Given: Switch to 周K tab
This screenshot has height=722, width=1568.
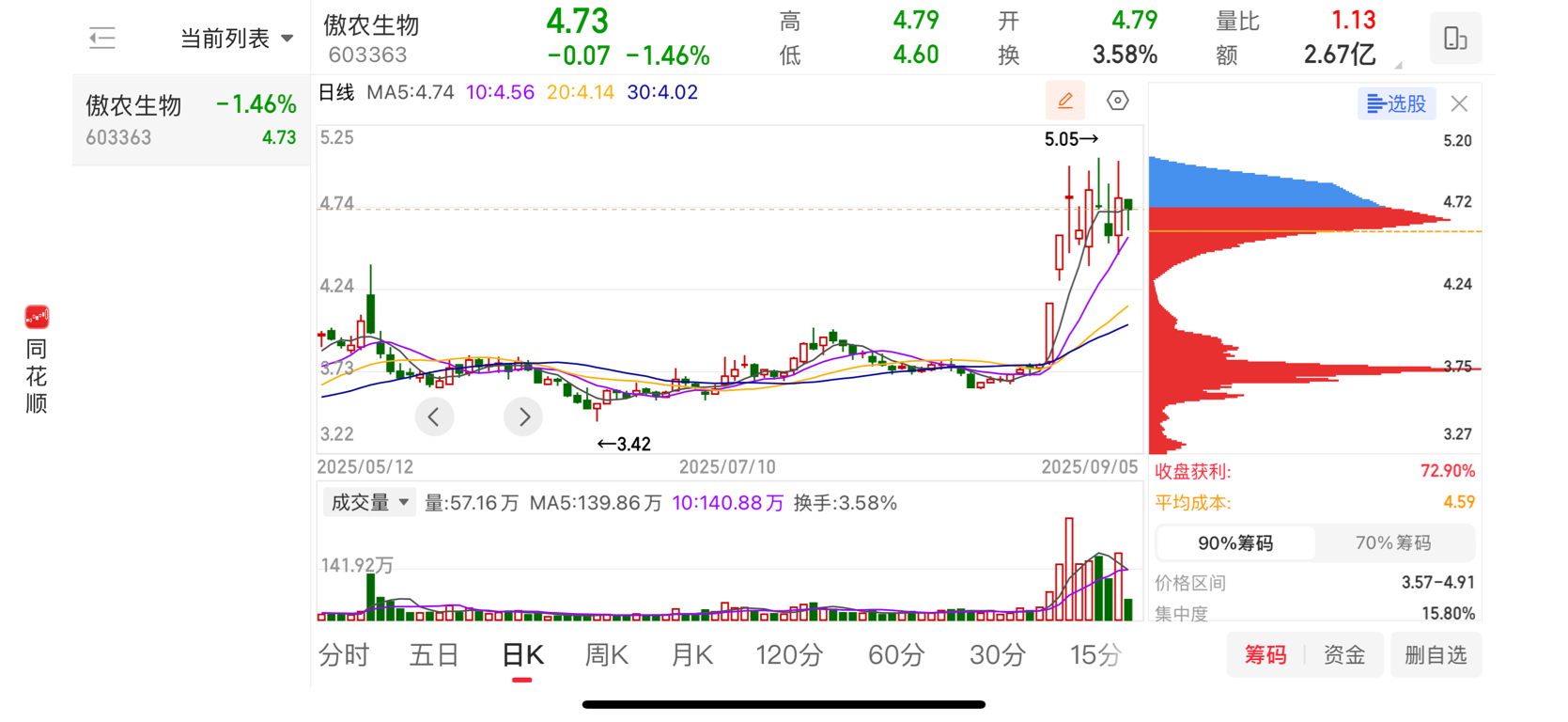Looking at the screenshot, I should tap(606, 655).
